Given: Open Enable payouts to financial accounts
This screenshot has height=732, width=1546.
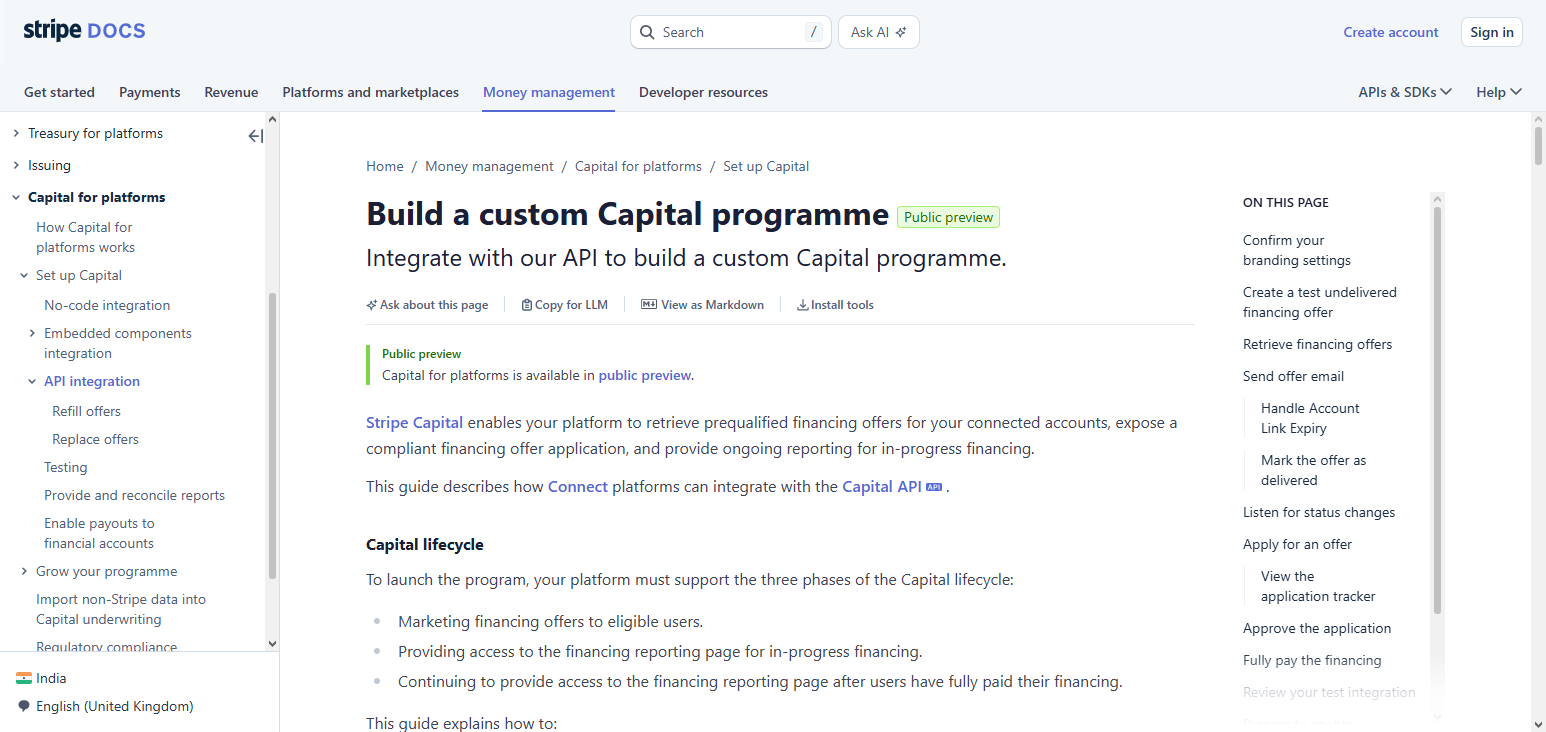Looking at the screenshot, I should 99,533.
